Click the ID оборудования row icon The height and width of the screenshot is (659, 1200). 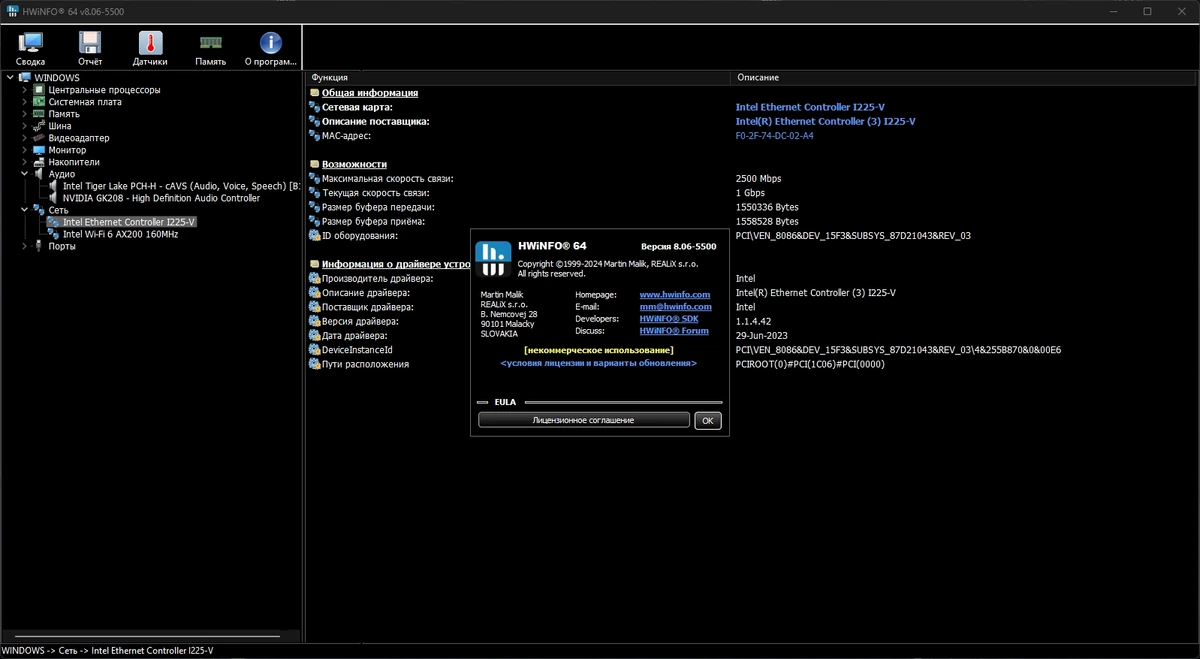click(314, 236)
